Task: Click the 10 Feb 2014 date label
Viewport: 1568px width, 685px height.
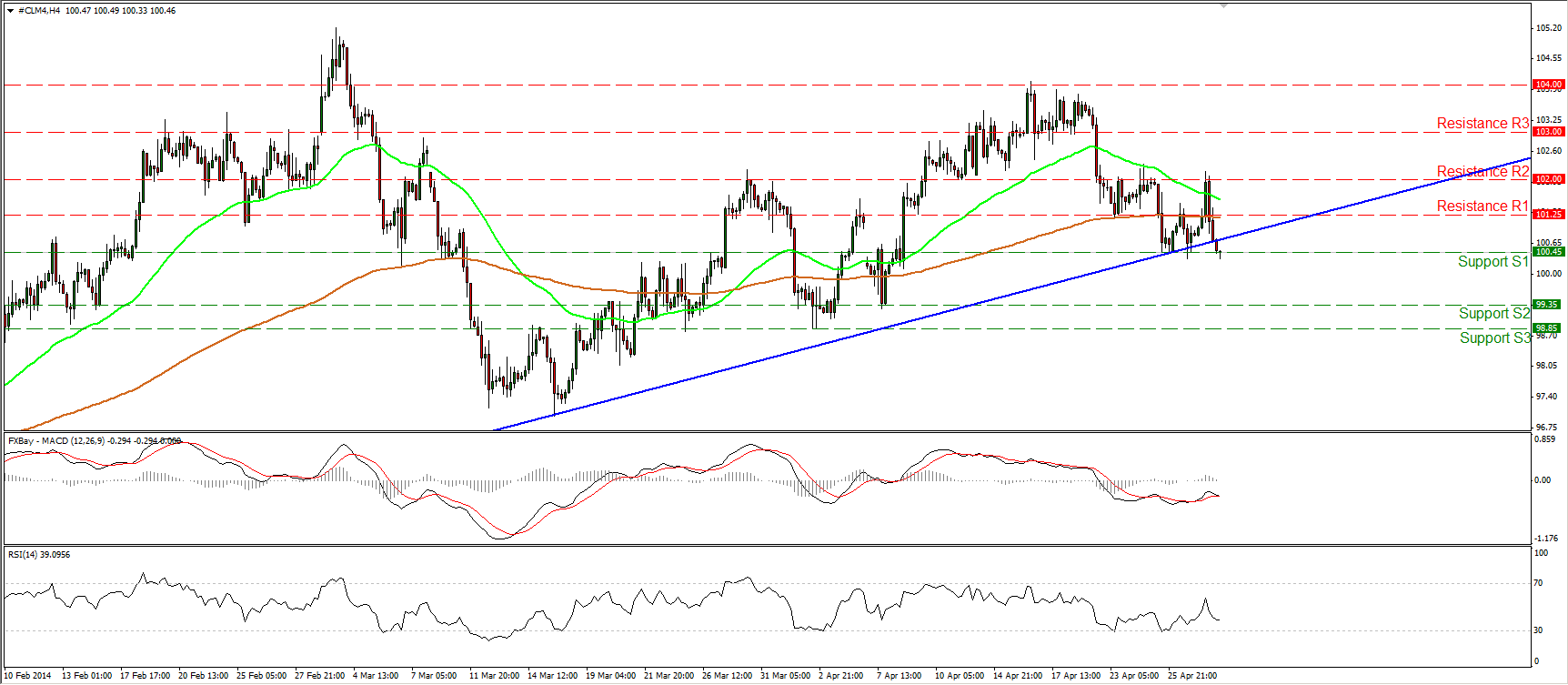Action: [x=27, y=676]
